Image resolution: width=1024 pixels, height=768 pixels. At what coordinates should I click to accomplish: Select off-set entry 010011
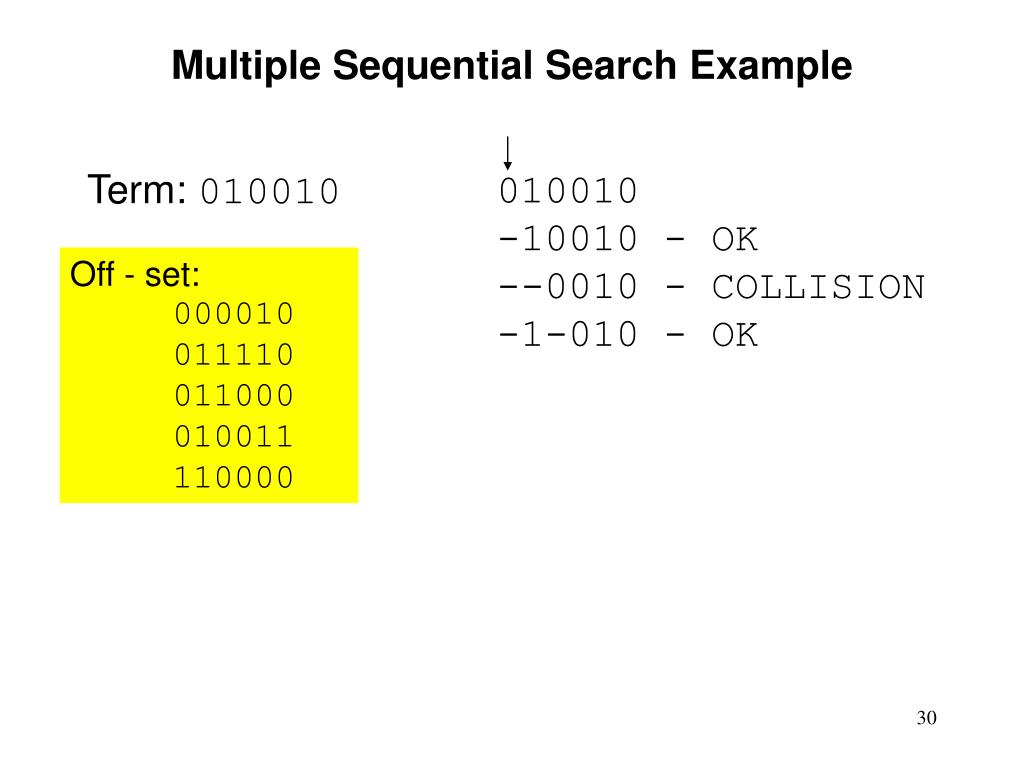click(234, 437)
